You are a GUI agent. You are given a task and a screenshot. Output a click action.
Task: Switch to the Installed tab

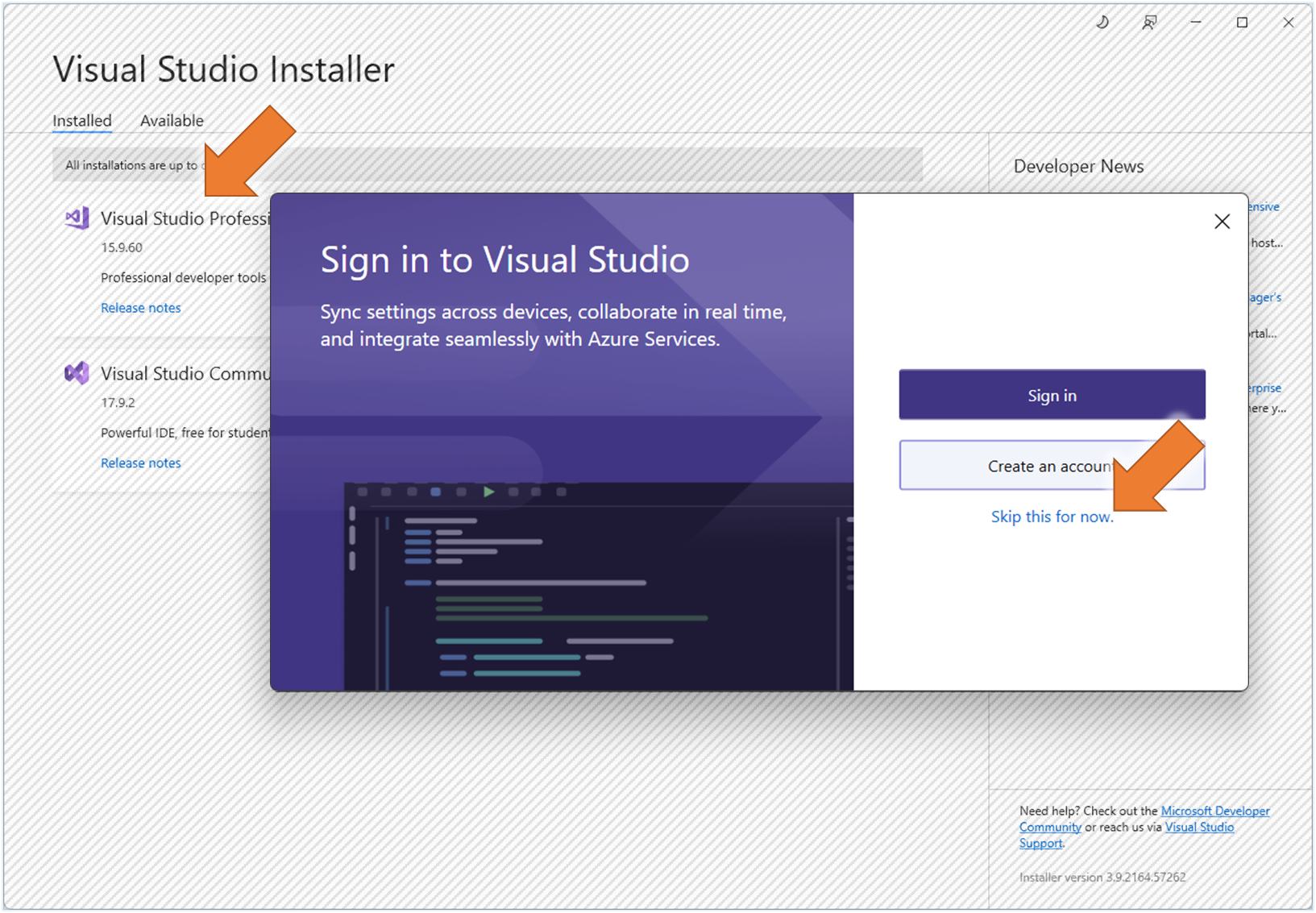tap(82, 121)
